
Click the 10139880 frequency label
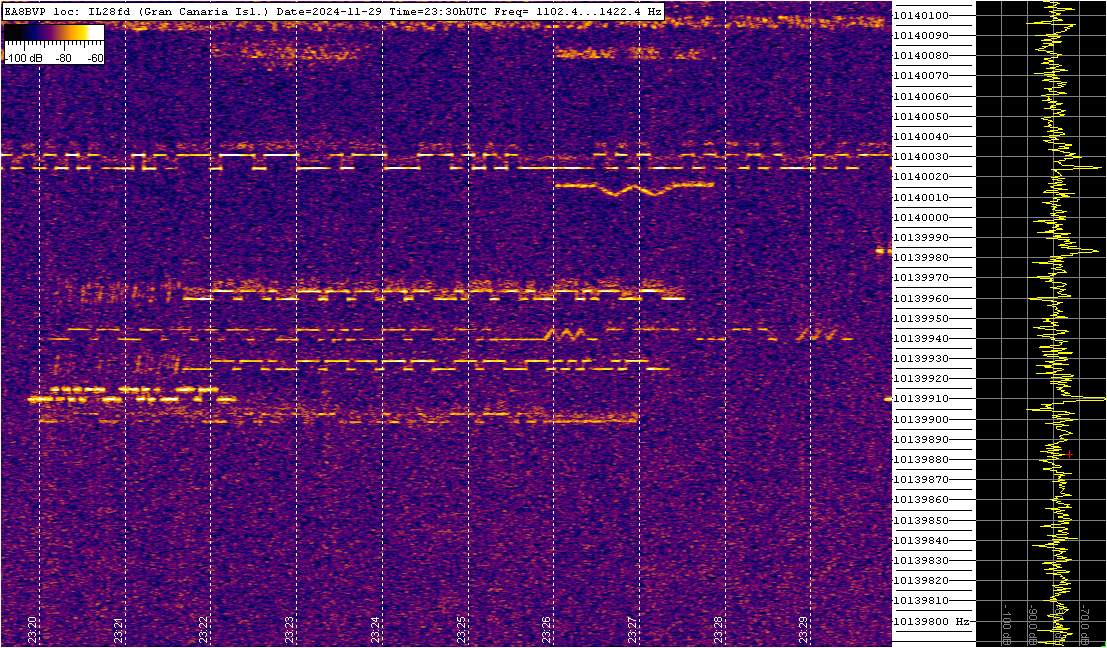[921, 460]
